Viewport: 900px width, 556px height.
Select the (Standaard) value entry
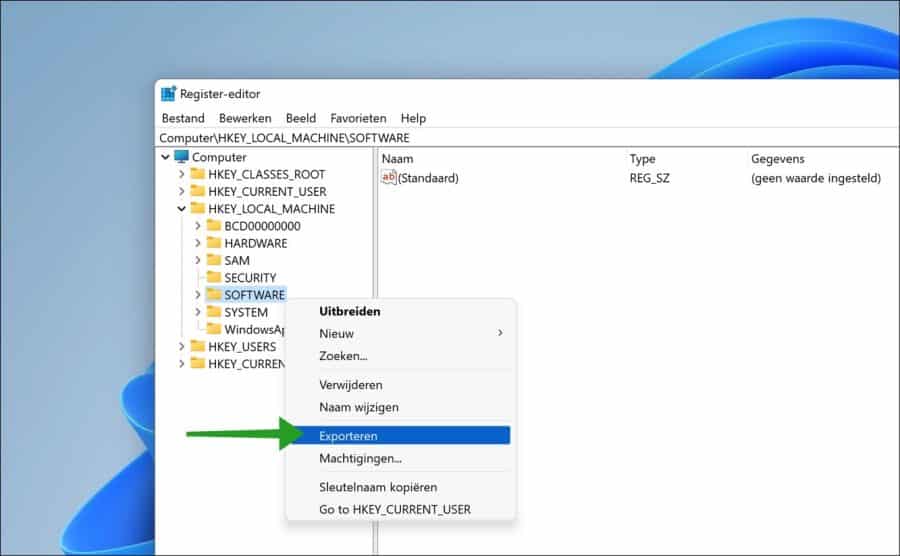428,178
